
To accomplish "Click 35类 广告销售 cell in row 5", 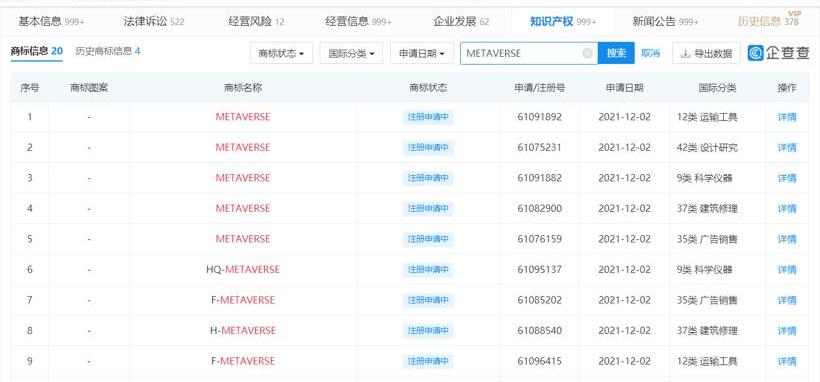I will 707,239.
